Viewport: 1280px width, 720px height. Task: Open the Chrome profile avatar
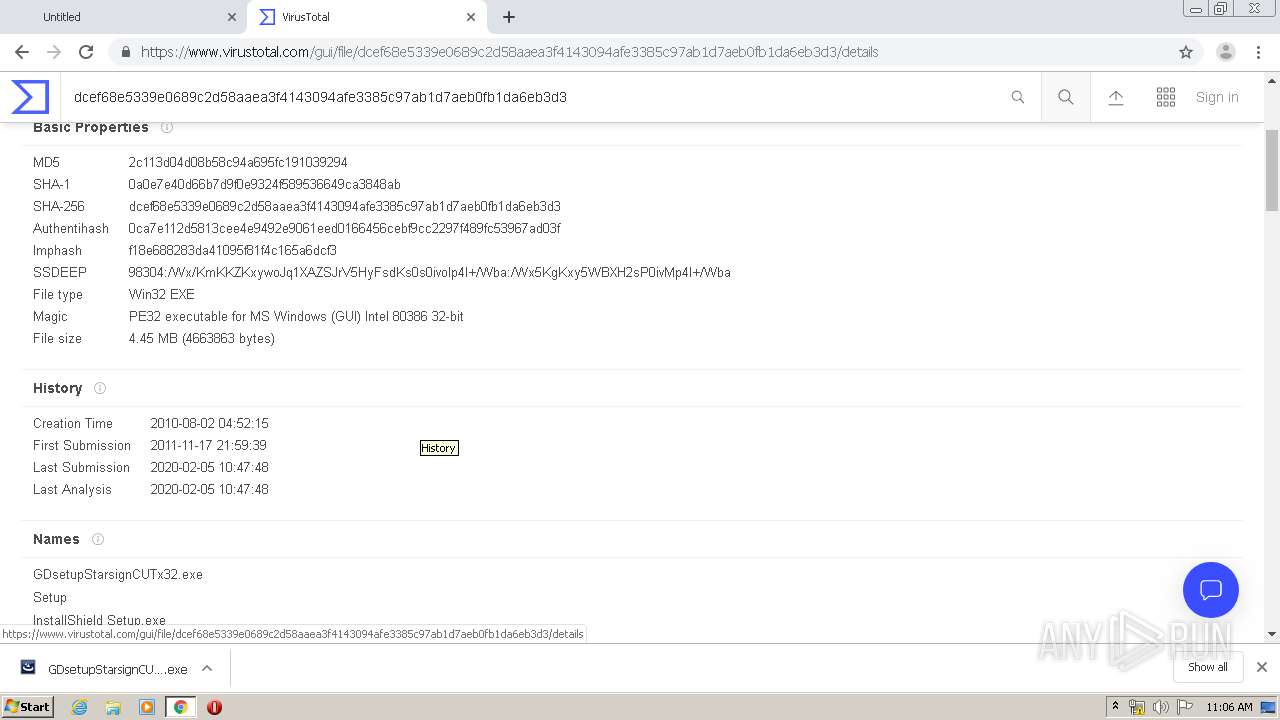1226,52
